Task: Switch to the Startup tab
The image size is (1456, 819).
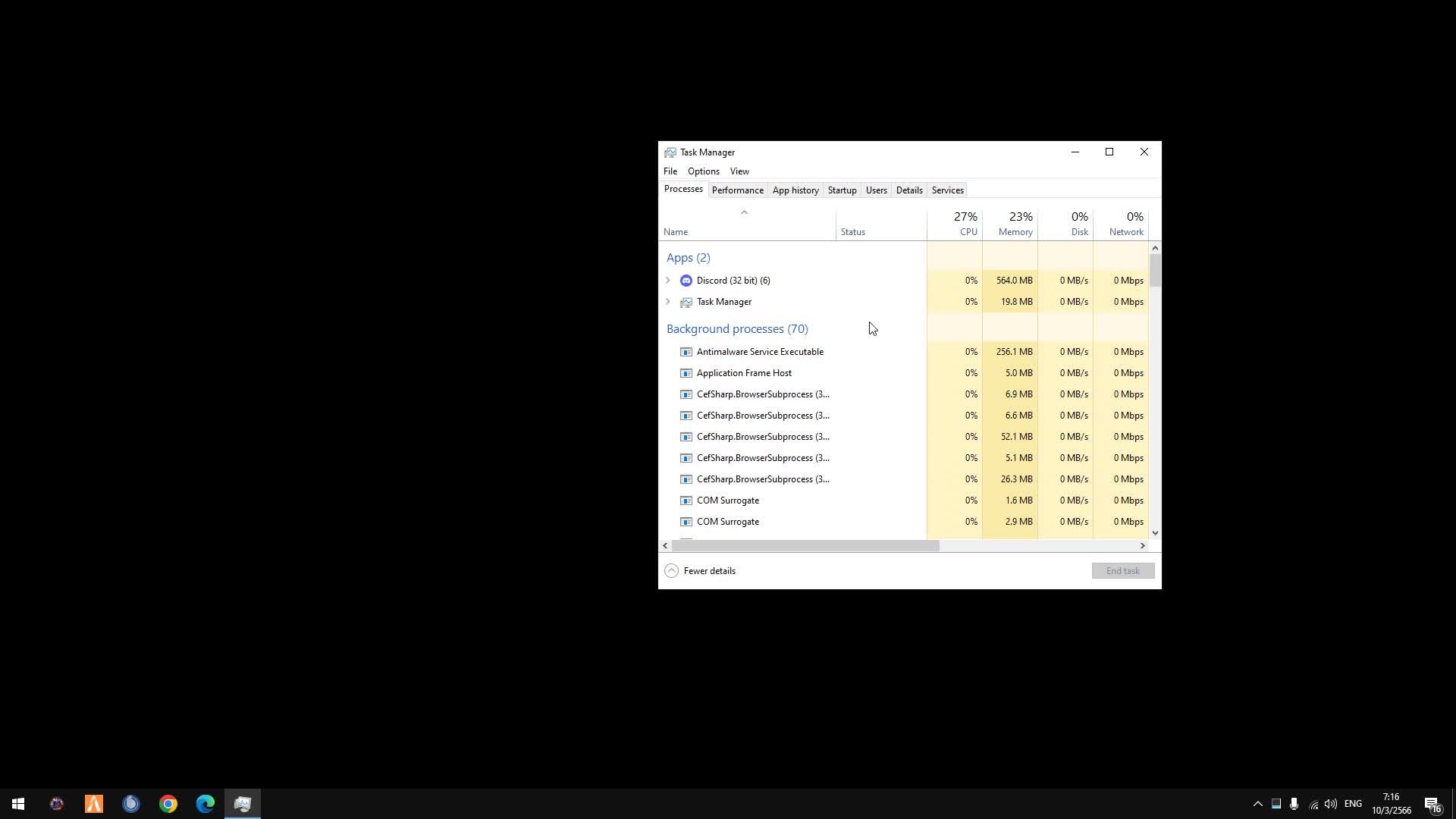Action: pos(842,190)
